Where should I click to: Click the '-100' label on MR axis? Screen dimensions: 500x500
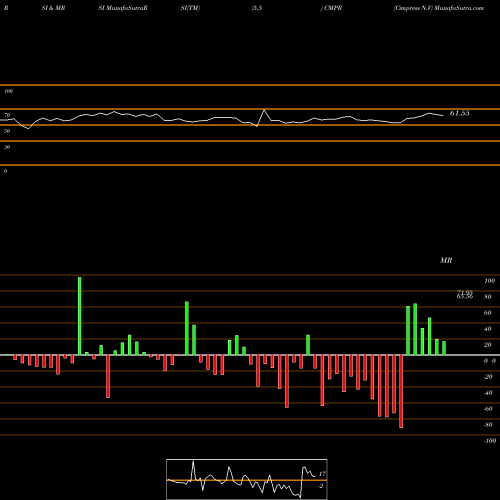490,441
